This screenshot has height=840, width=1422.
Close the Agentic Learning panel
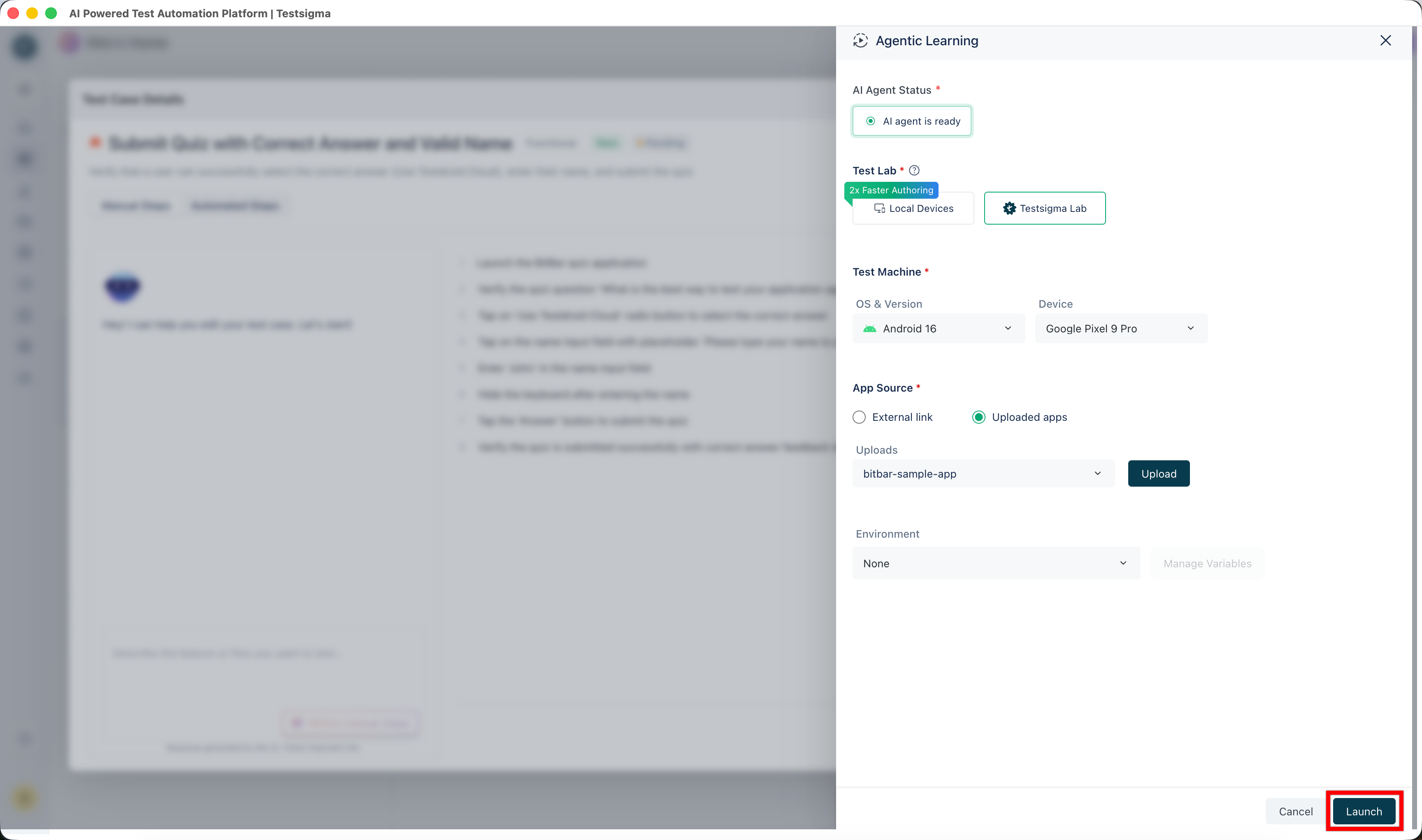click(1385, 40)
